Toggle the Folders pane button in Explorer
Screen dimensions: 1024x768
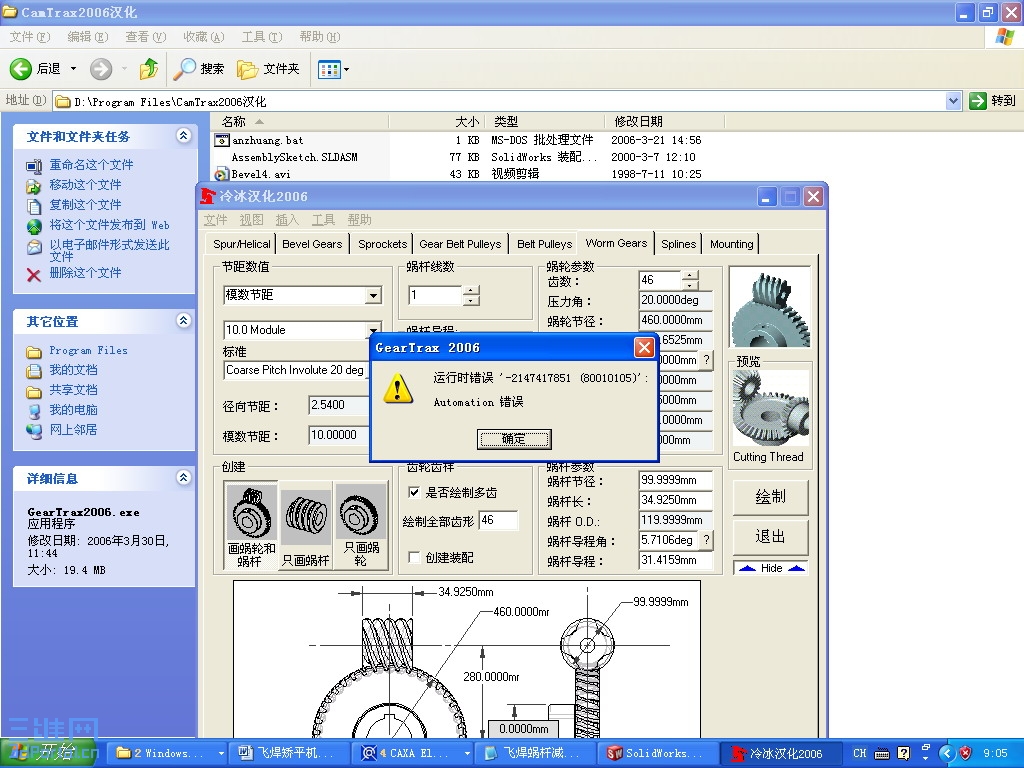[268, 69]
